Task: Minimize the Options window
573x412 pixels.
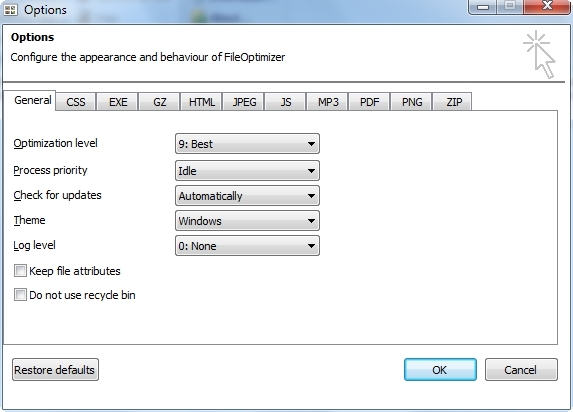Action: (483, 7)
